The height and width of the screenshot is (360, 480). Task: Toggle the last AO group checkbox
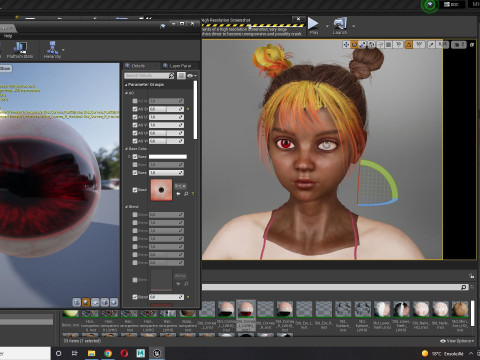pos(135,141)
